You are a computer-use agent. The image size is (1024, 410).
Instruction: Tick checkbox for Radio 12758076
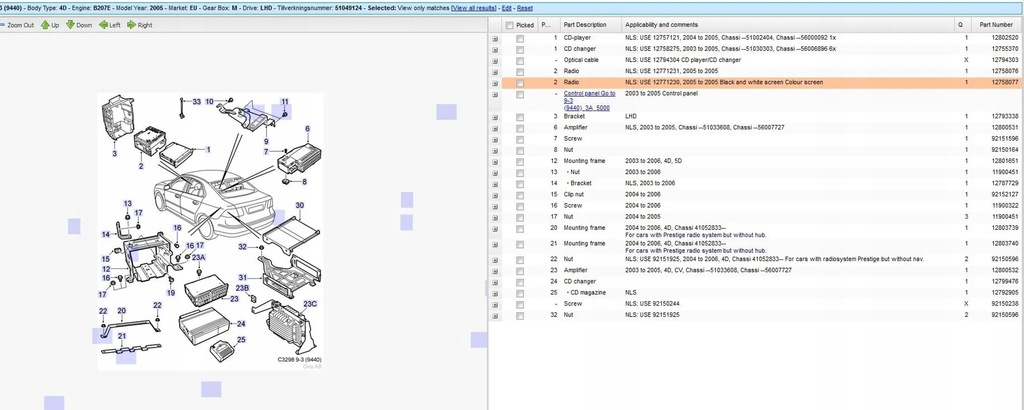tap(520, 72)
